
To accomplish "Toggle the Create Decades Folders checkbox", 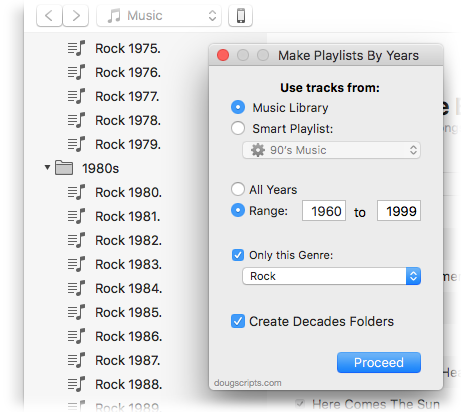I will pyautogui.click(x=238, y=321).
